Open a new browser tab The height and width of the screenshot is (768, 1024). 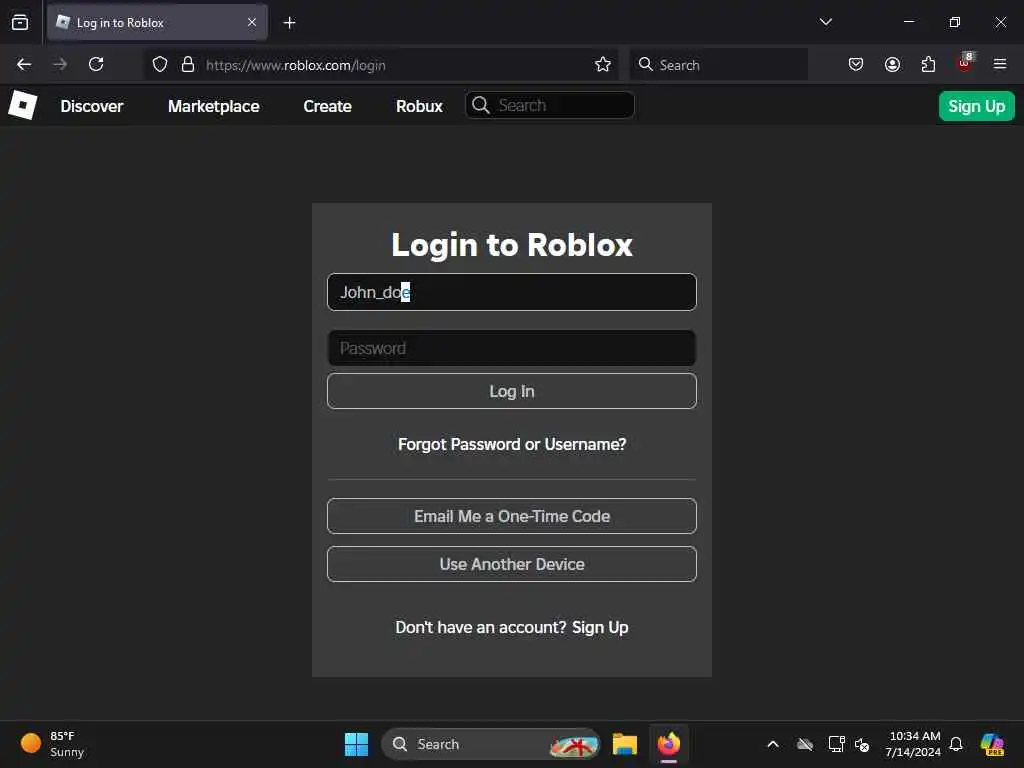point(289,23)
